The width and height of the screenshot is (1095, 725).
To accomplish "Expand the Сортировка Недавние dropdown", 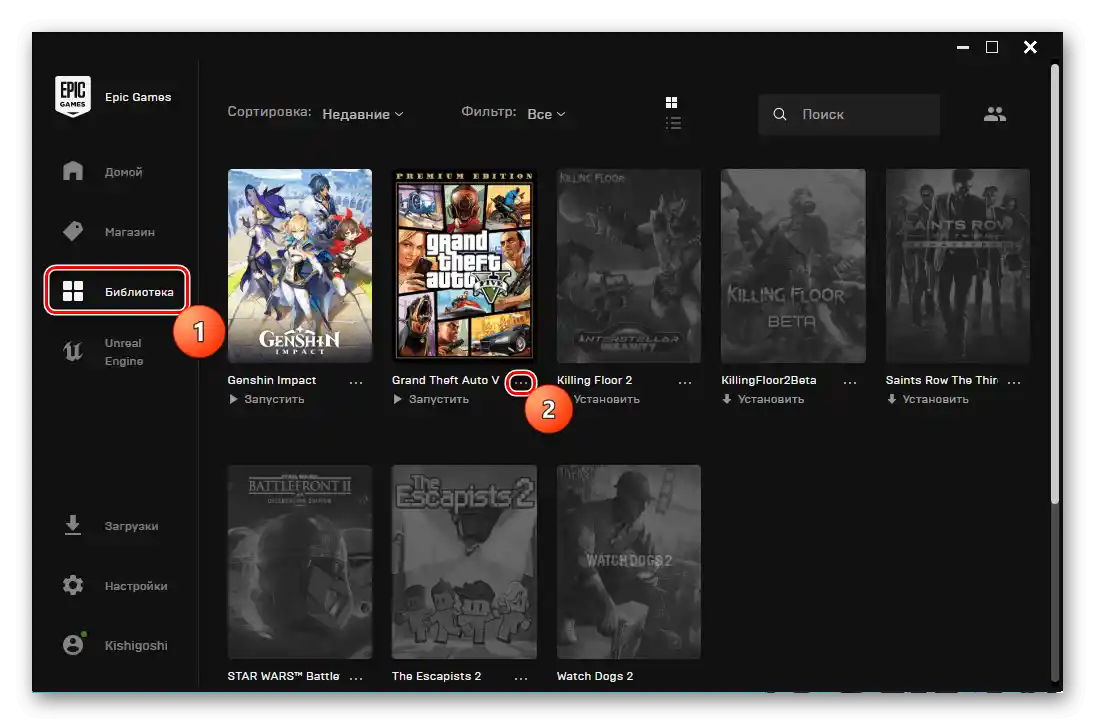I will tap(362, 114).
